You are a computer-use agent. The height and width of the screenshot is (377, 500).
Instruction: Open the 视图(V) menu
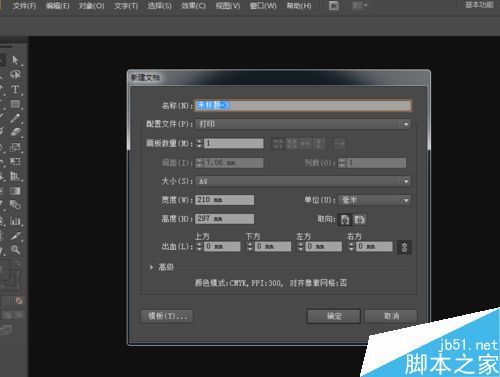228,6
